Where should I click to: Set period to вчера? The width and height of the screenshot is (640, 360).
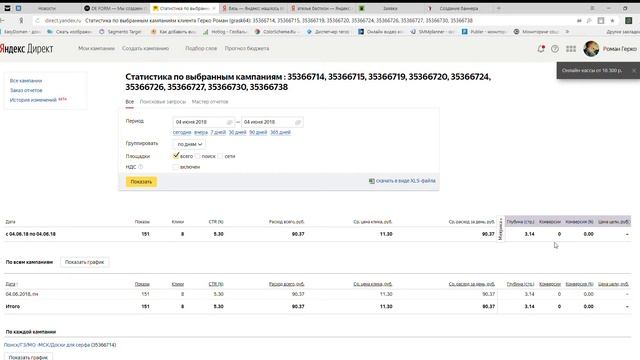click(201, 132)
